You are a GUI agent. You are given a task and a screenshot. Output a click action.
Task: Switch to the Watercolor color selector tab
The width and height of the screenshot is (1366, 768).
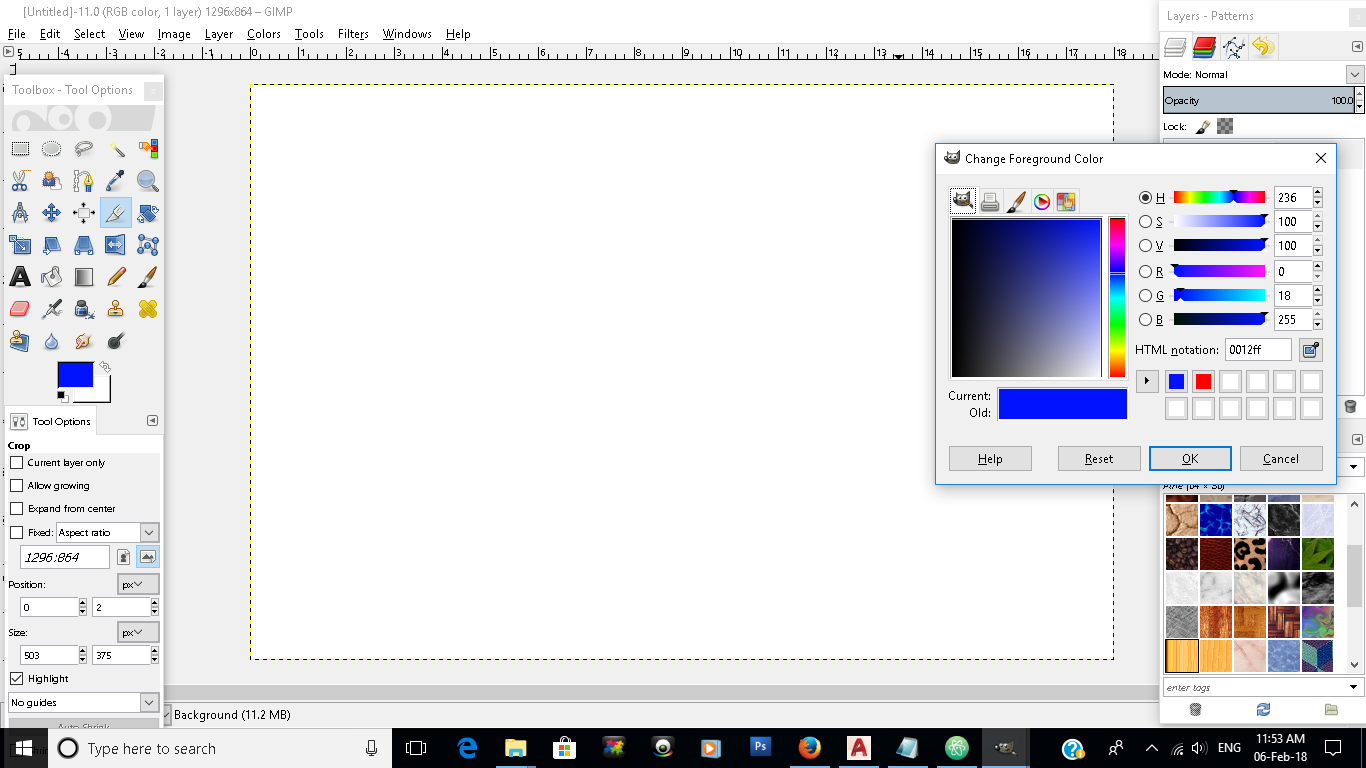click(x=1016, y=202)
